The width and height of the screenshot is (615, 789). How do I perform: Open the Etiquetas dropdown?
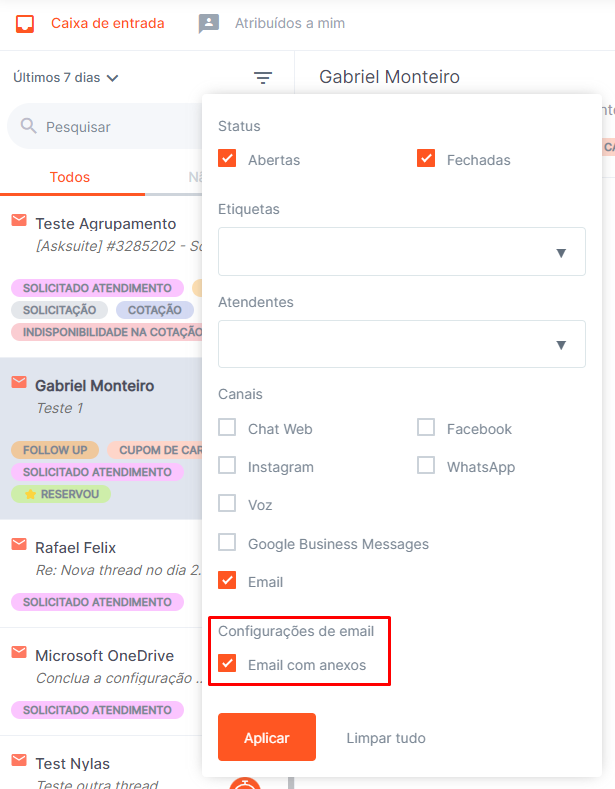pyautogui.click(x=402, y=252)
